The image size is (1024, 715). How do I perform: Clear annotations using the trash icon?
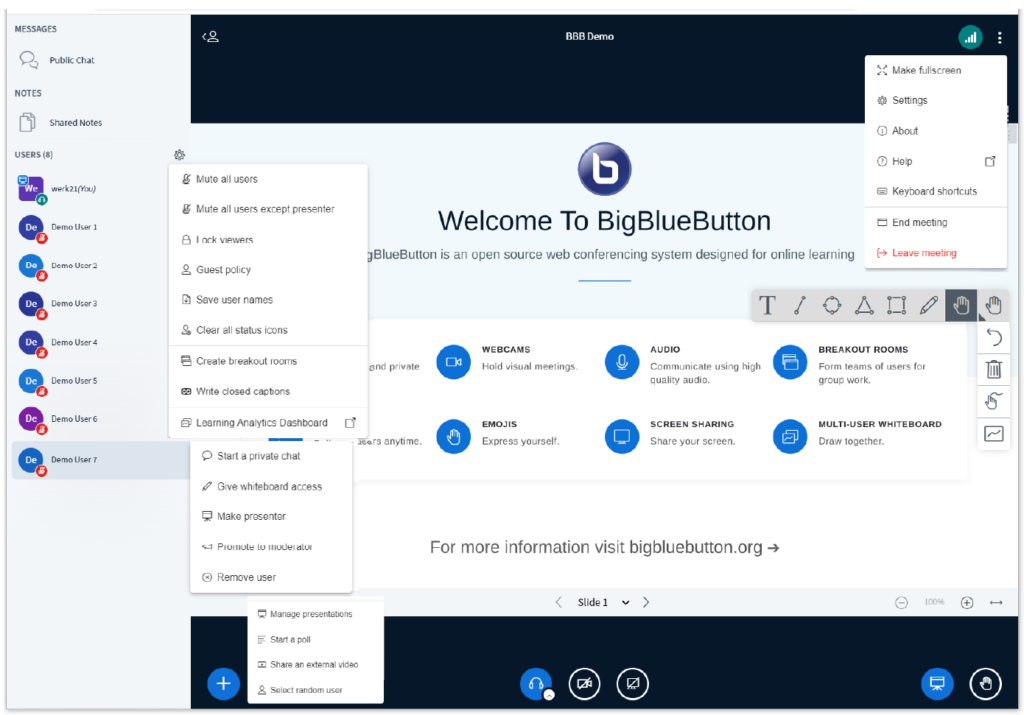point(994,369)
